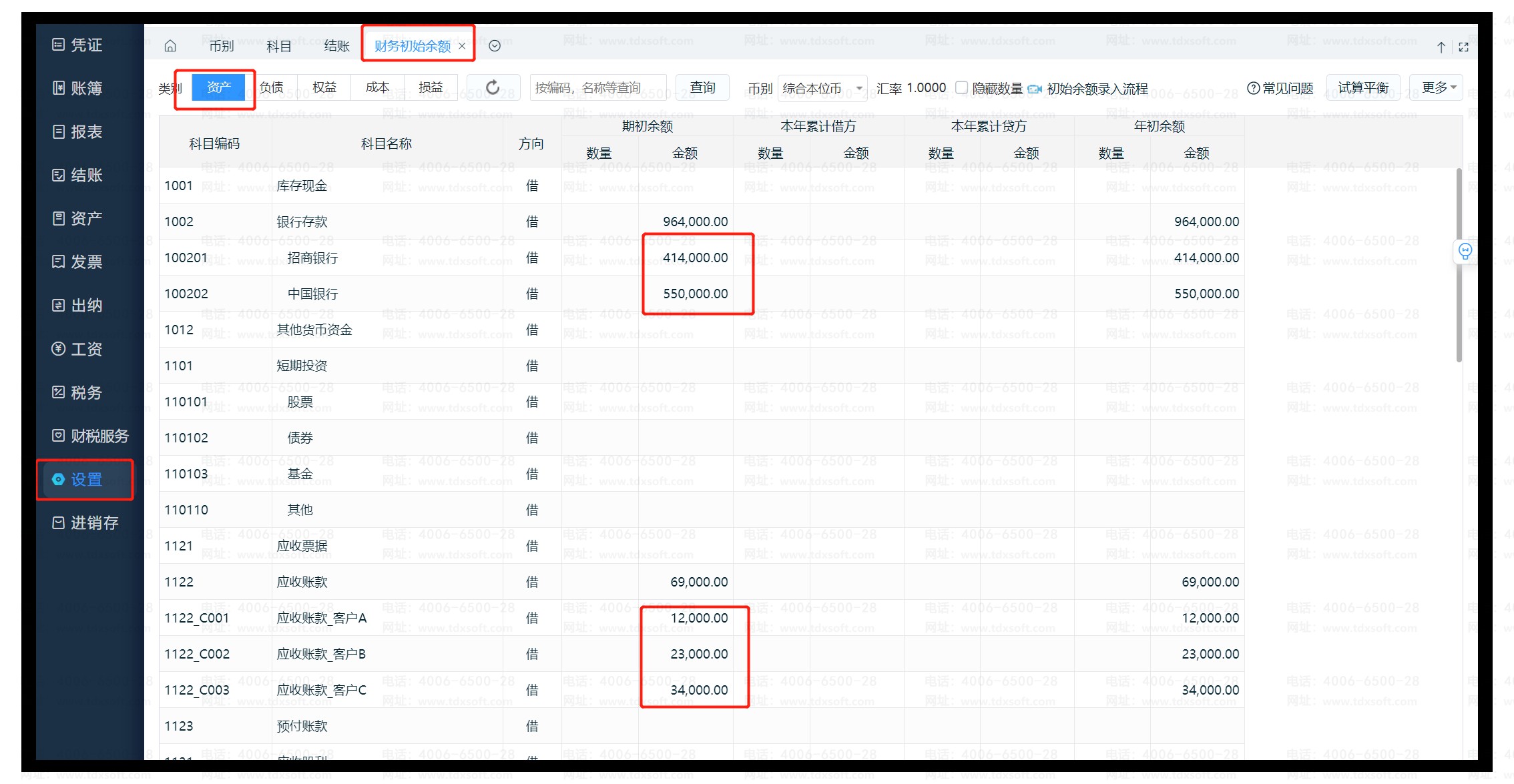Expand the 币别 综合本位币 dropdown
Screen dimensions: 1514x784
click(822, 88)
